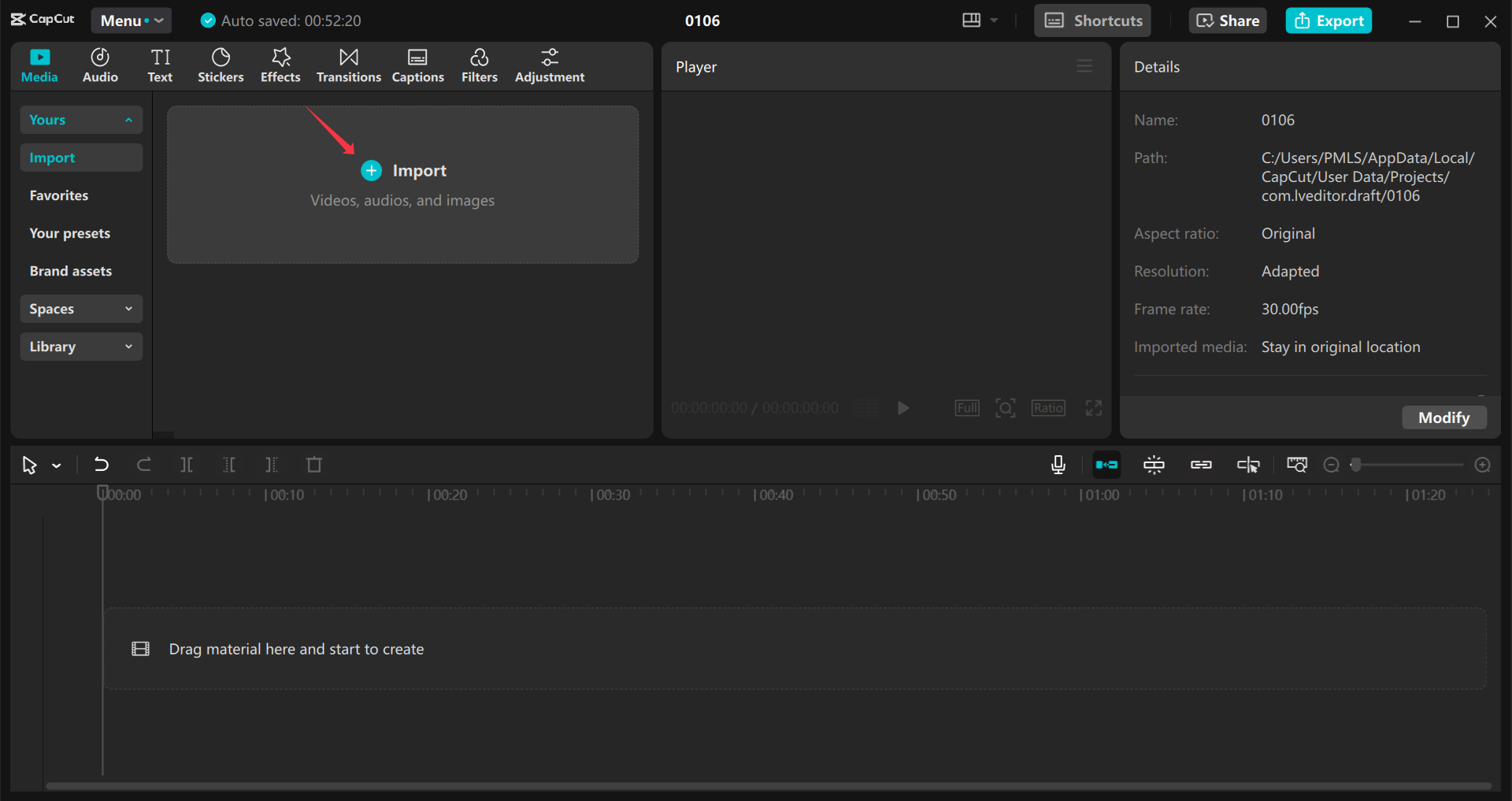Select the voiceover microphone recording tool

coord(1058,465)
